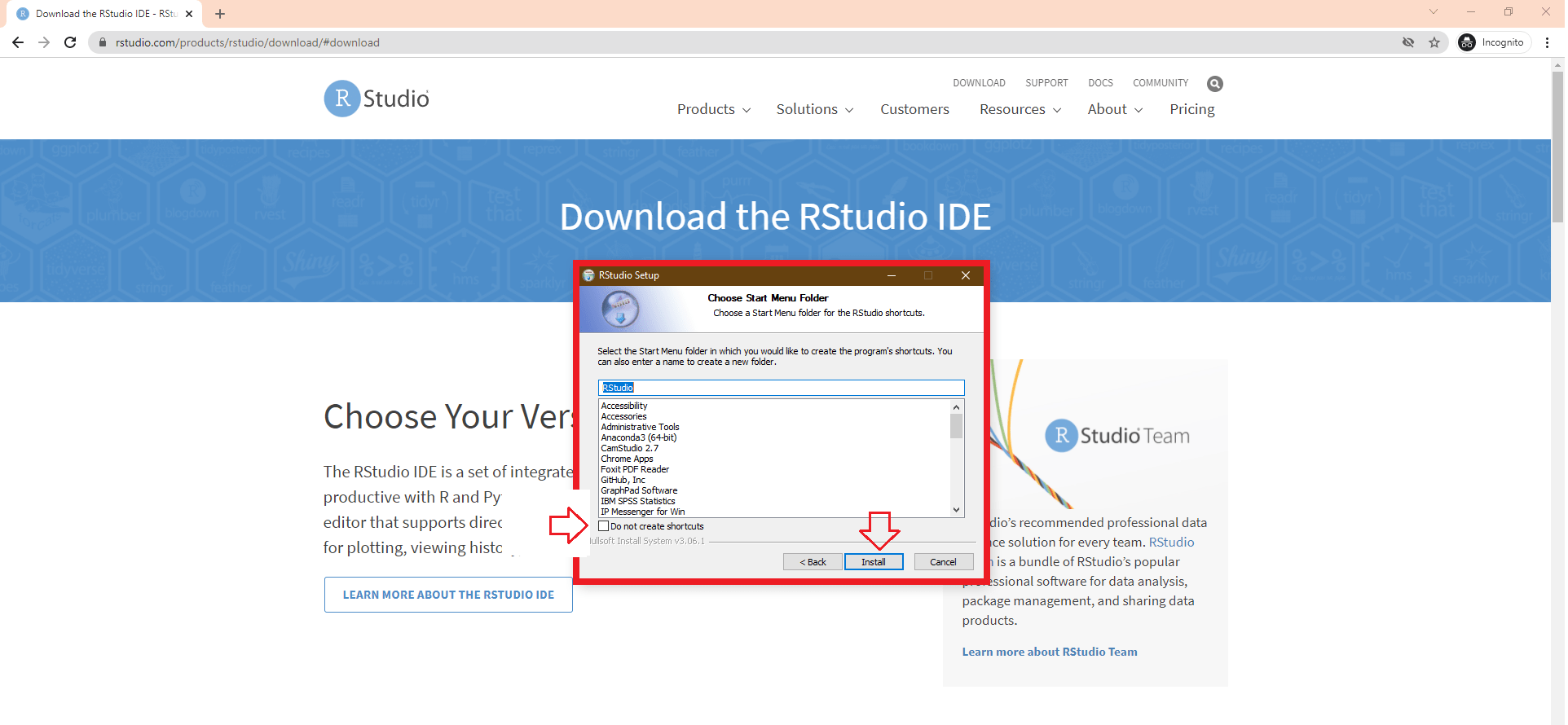The height and width of the screenshot is (725, 1568).
Task: Select IBM SPSS Statistics folder
Action: click(638, 501)
